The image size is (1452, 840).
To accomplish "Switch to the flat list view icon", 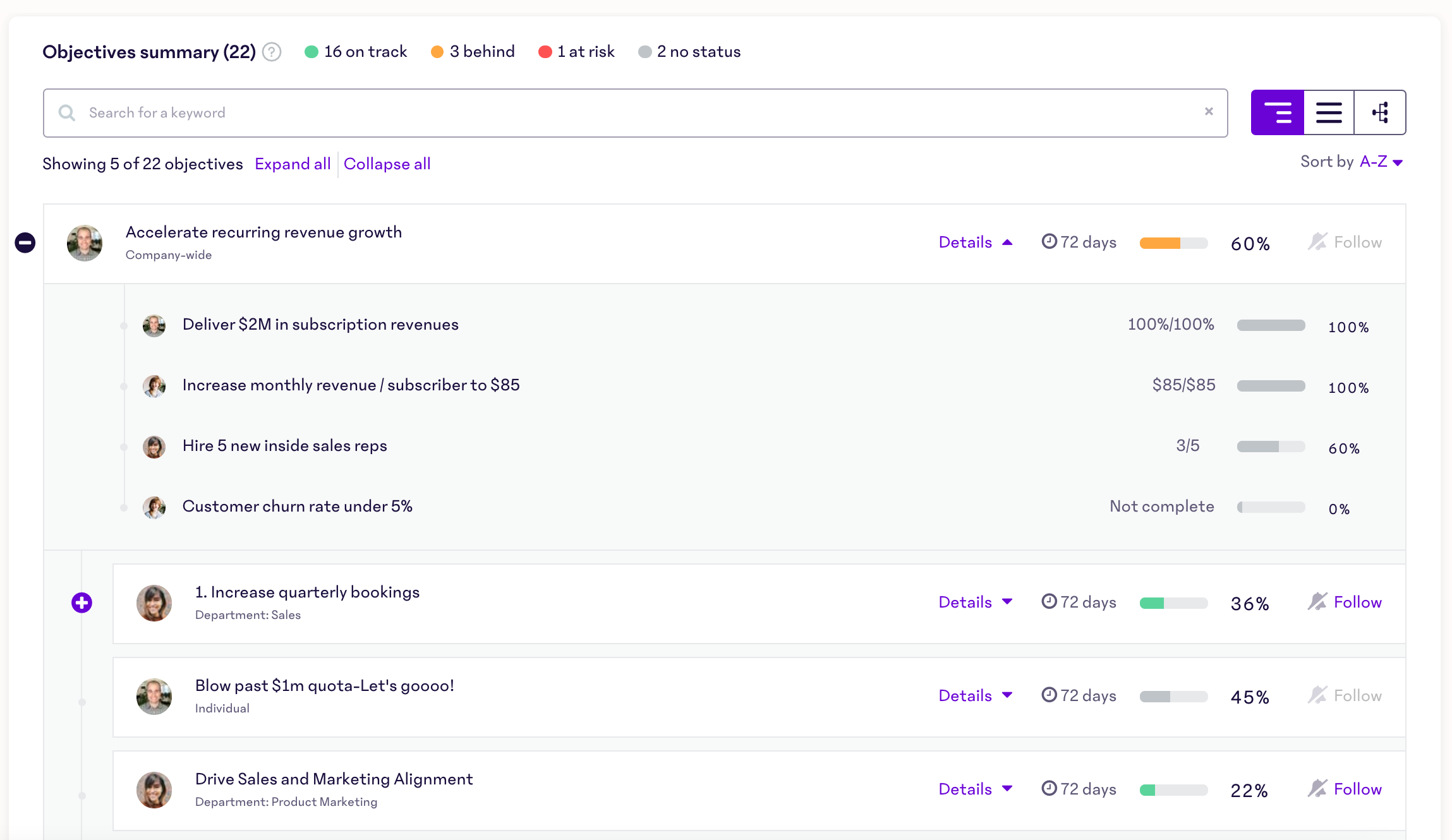I will click(1328, 112).
